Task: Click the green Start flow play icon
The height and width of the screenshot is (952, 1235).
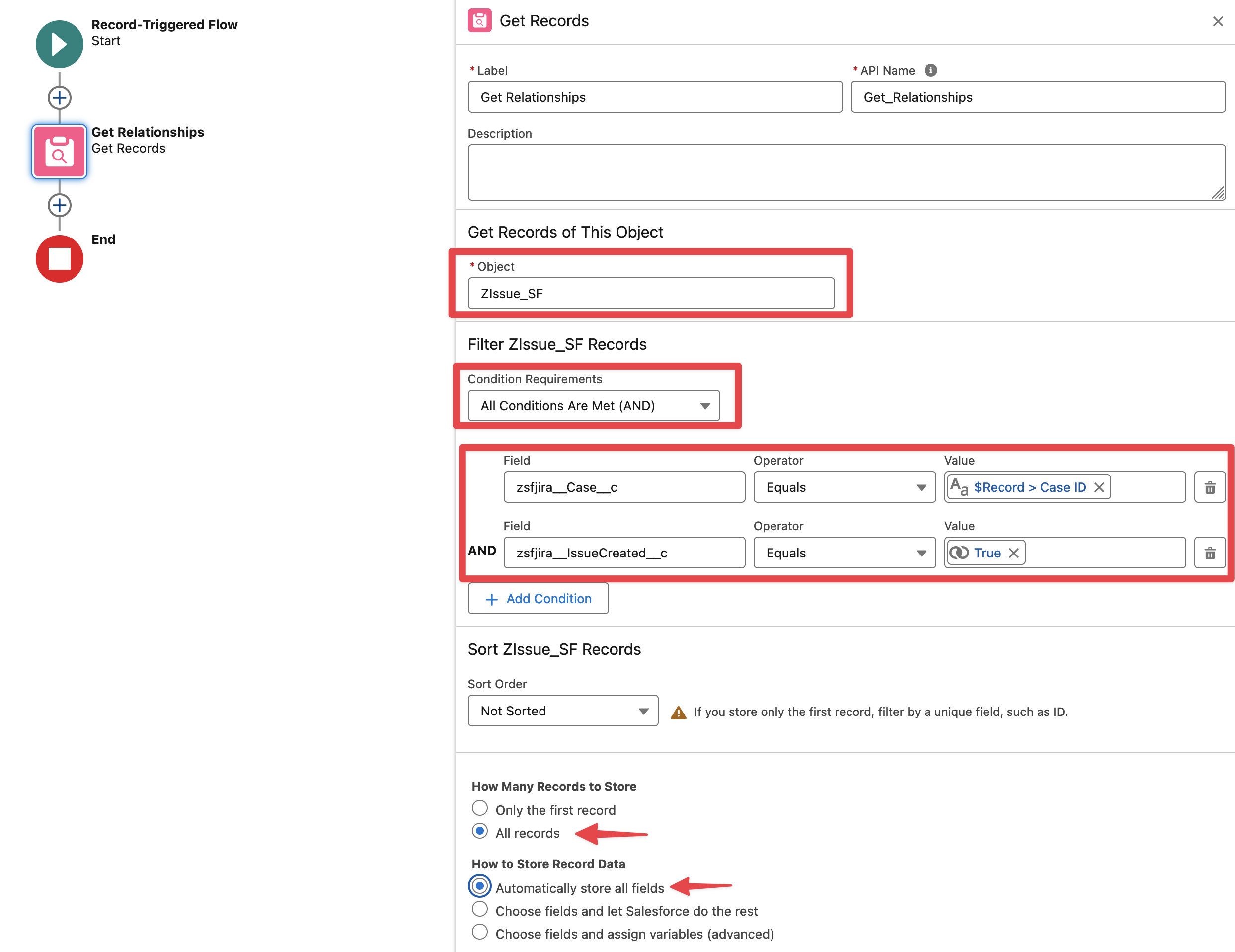Action: 60,44
